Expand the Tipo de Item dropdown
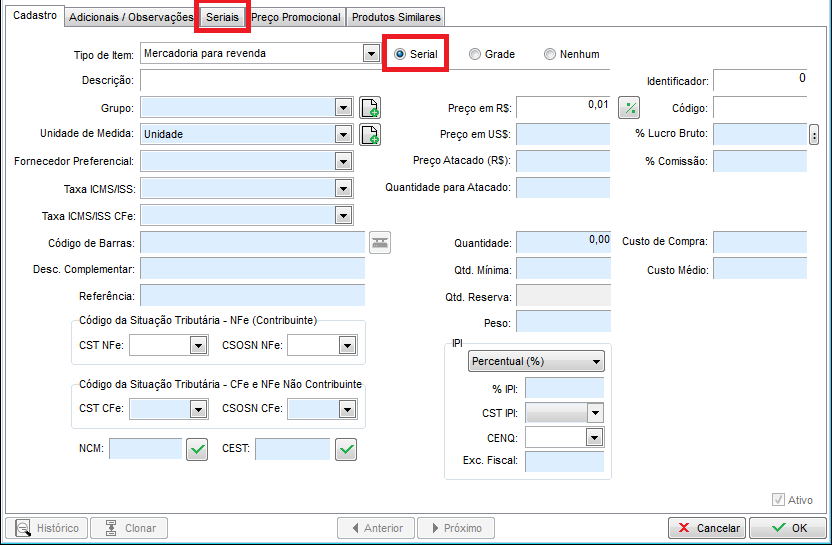Viewport: 832px width, 545px height. (x=371, y=54)
